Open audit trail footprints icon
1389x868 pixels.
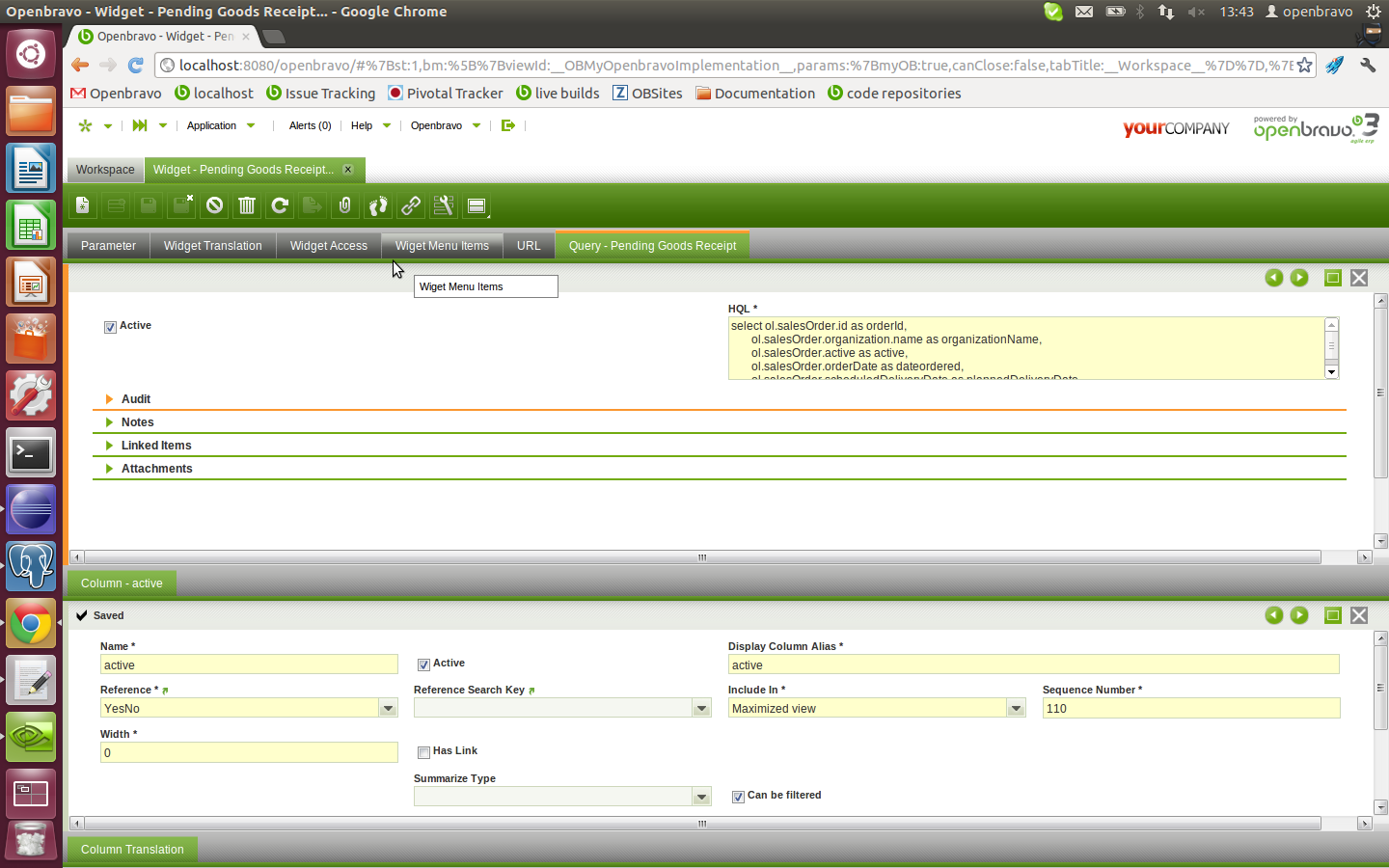coord(378,205)
